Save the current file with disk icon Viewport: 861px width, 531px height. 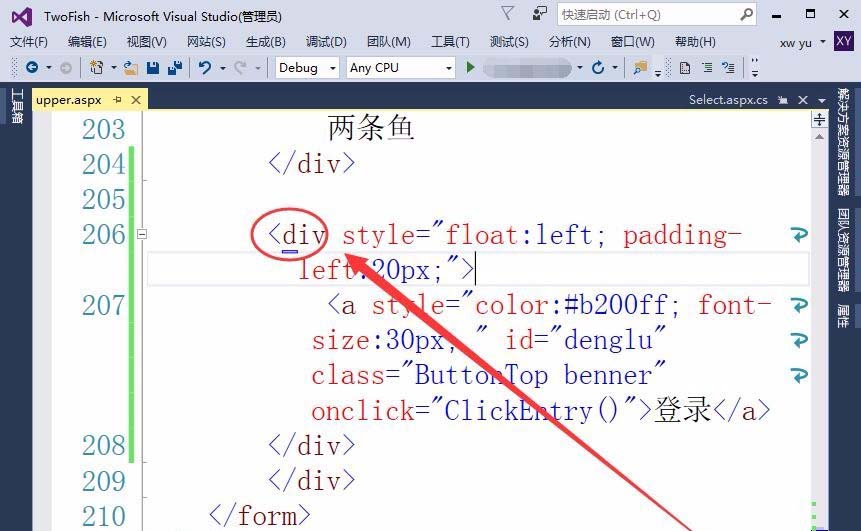153,68
